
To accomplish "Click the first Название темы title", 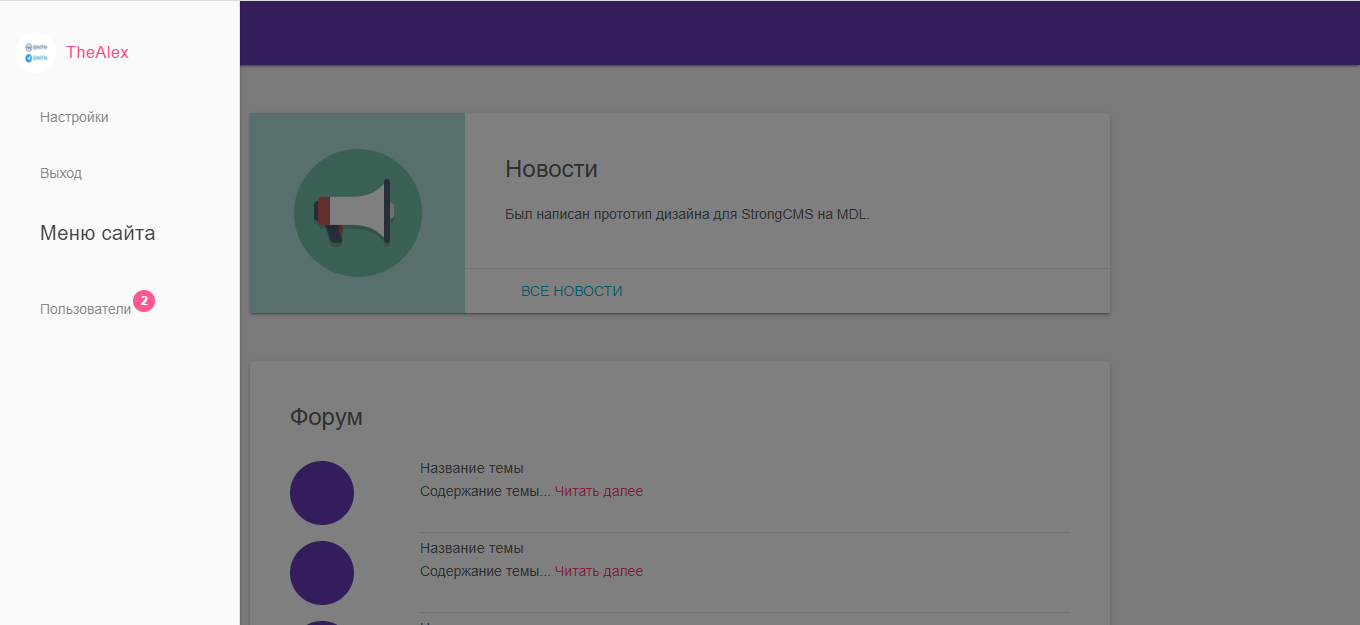I will [x=471, y=468].
